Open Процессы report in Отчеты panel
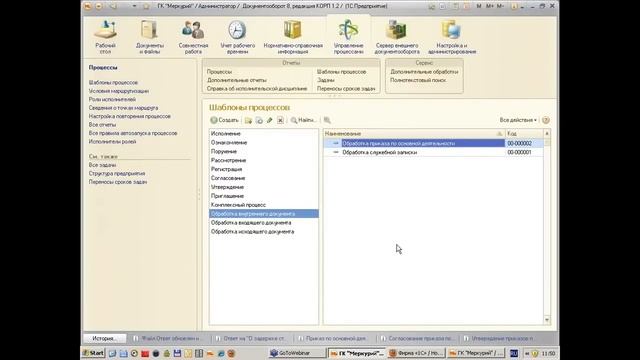Image resolution: width=640 pixels, height=360 pixels. coord(219,71)
